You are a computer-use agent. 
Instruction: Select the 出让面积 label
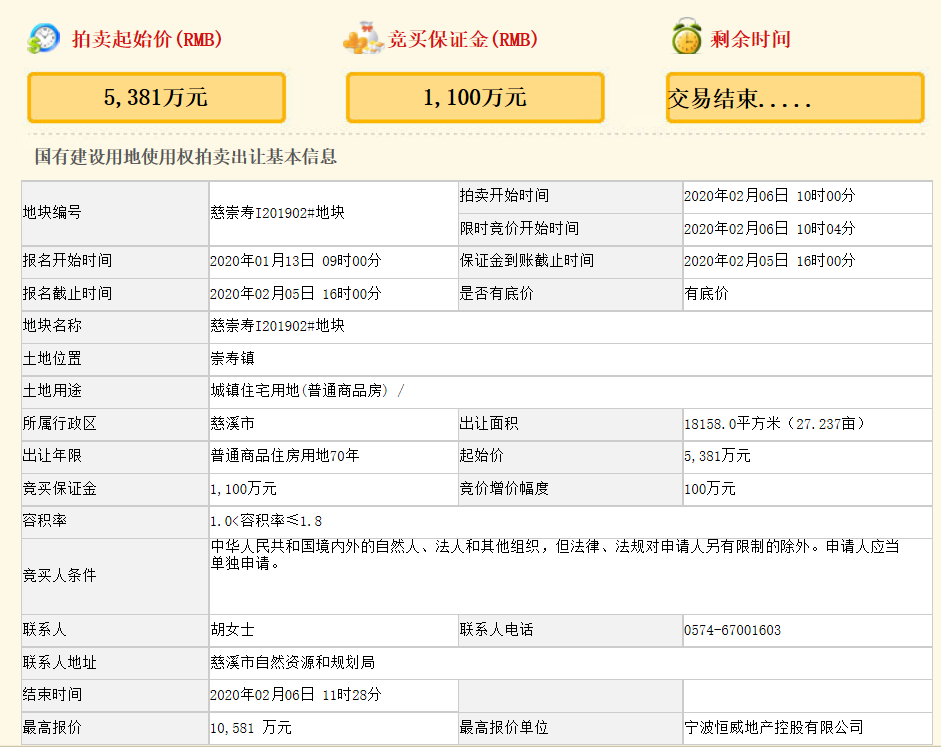point(489,423)
